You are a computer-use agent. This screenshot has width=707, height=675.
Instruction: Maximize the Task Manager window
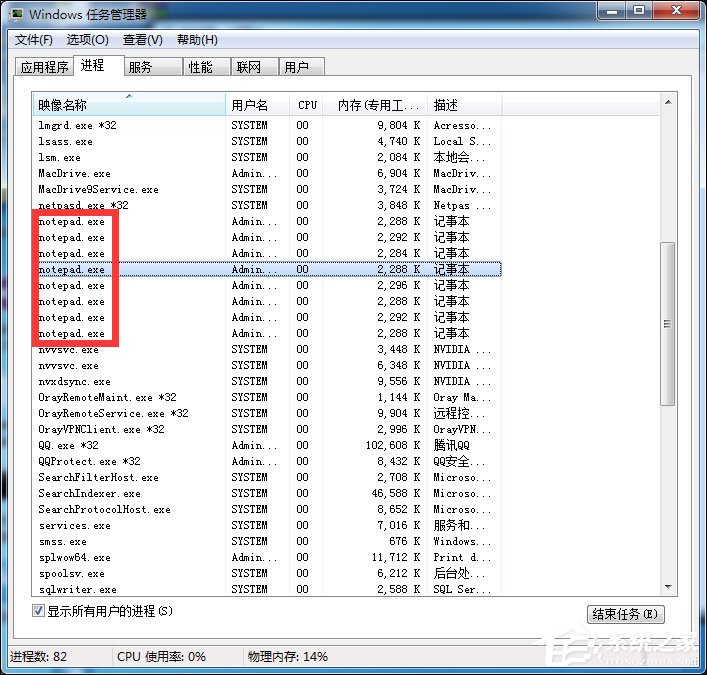[639, 10]
